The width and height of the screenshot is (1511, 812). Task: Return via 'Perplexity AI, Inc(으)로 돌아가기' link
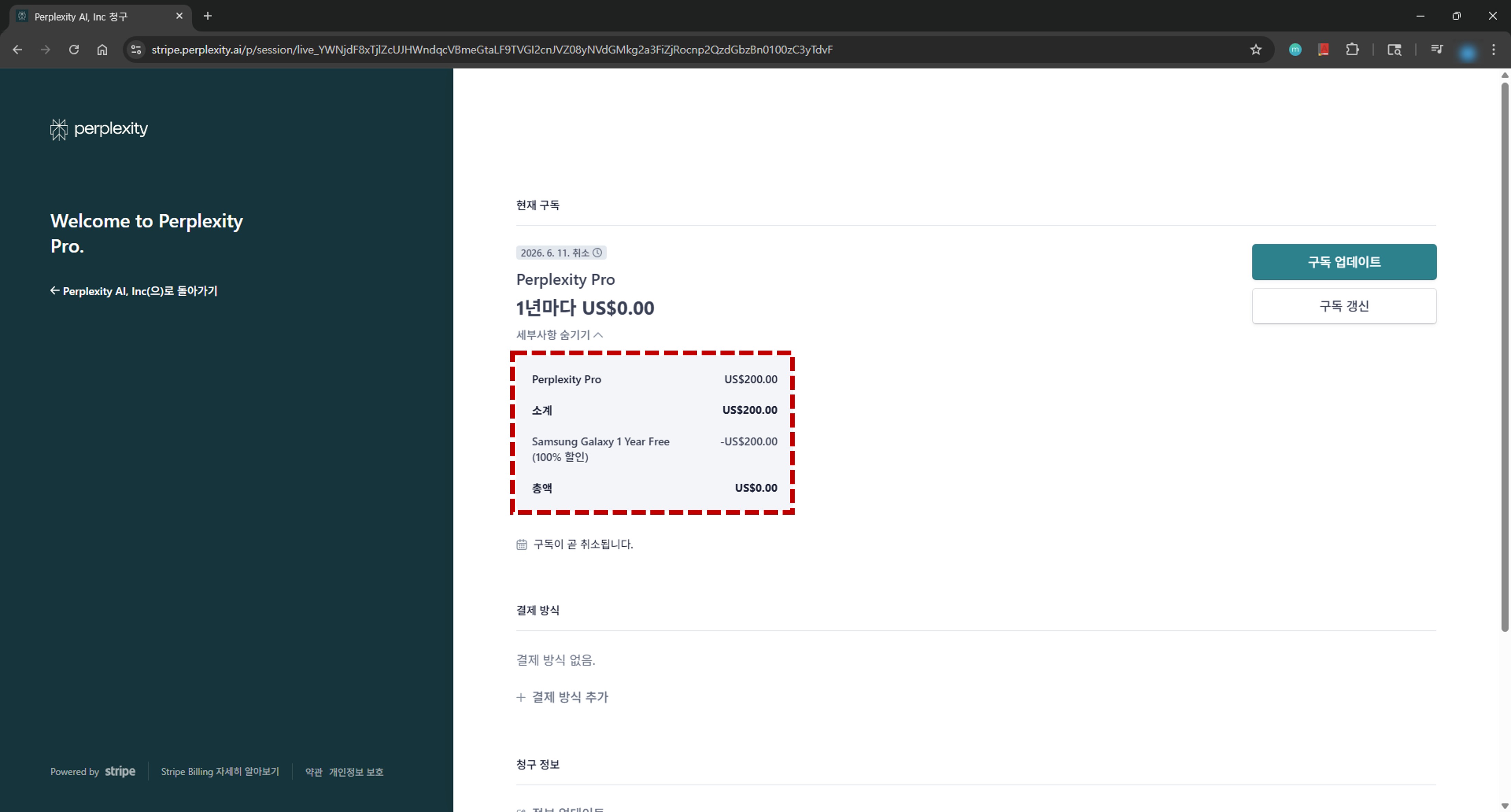pos(134,291)
